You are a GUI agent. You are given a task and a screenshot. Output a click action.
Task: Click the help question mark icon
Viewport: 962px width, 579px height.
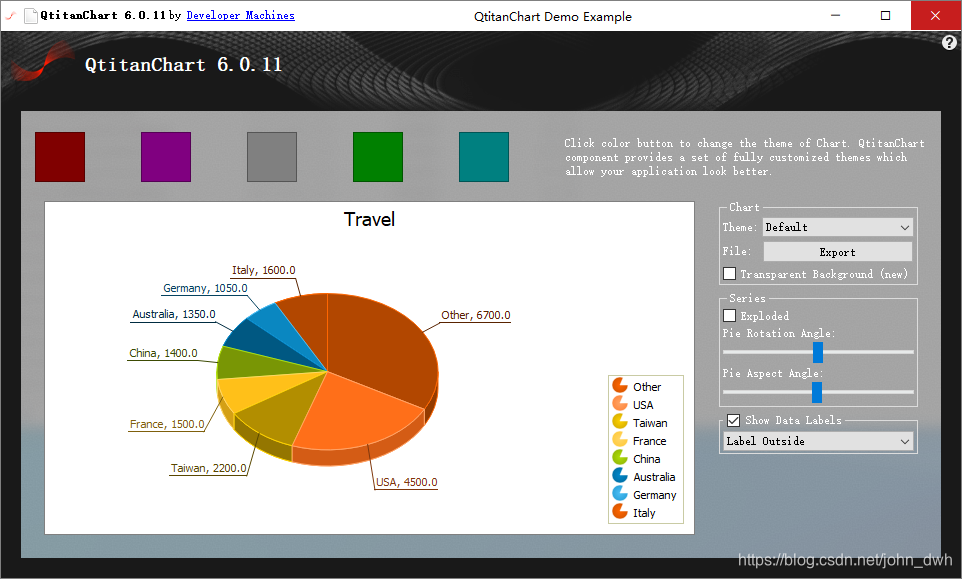[949, 42]
